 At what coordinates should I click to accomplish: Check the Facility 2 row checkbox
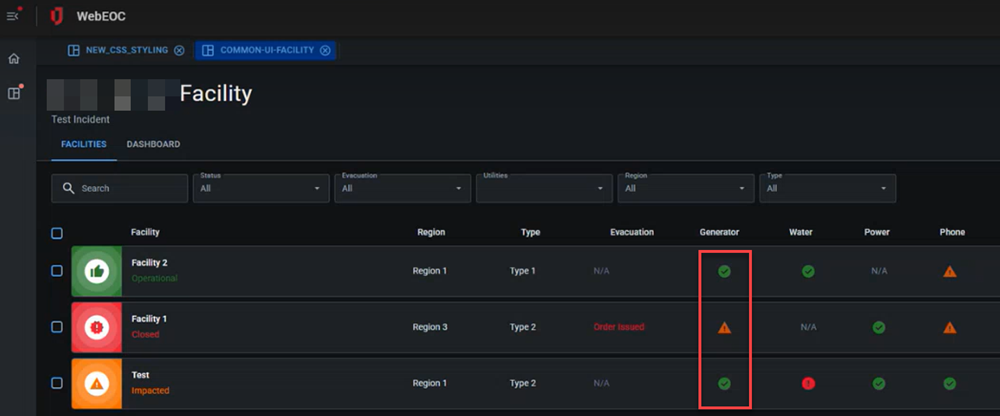coord(57,271)
